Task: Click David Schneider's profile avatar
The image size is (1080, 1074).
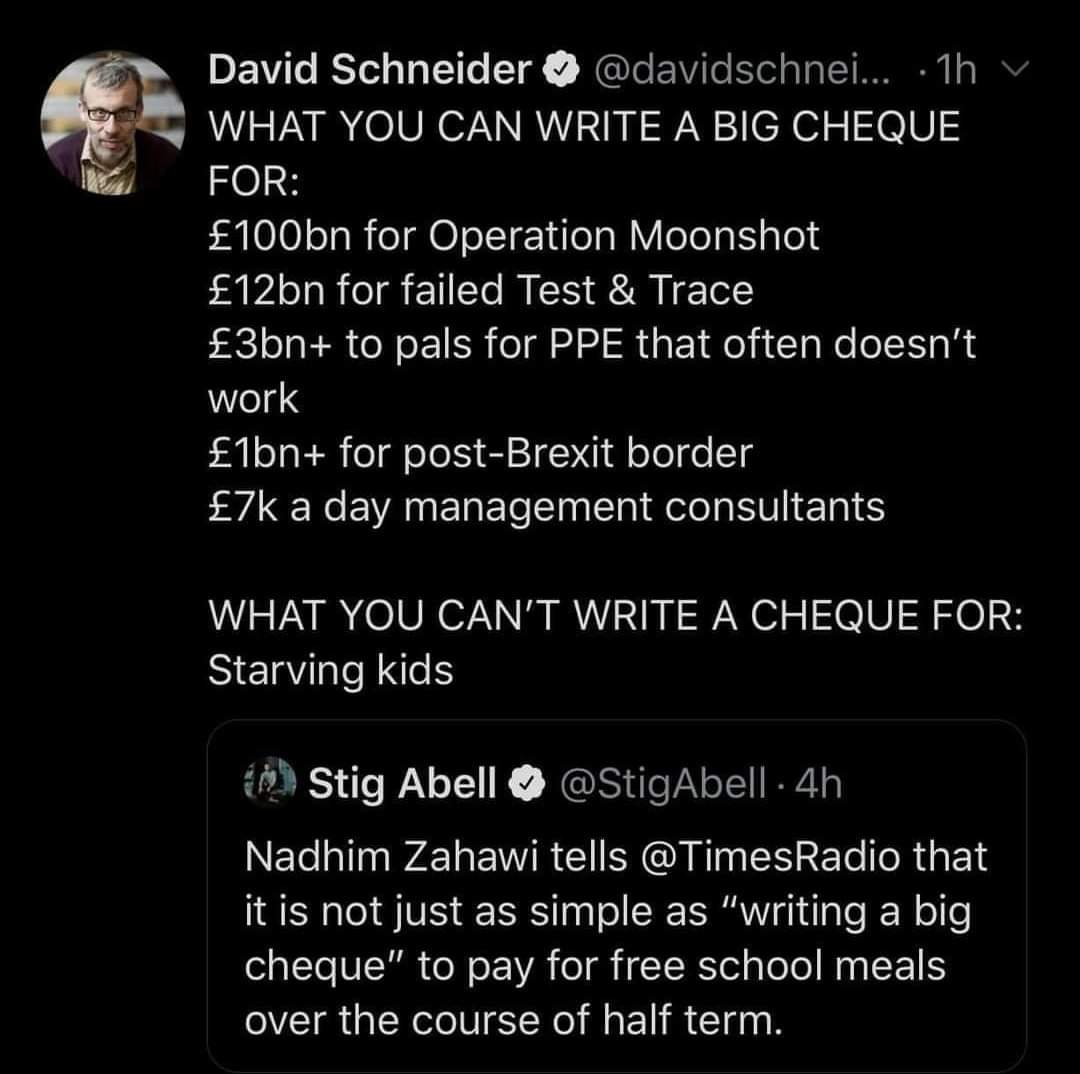Action: coord(113,122)
